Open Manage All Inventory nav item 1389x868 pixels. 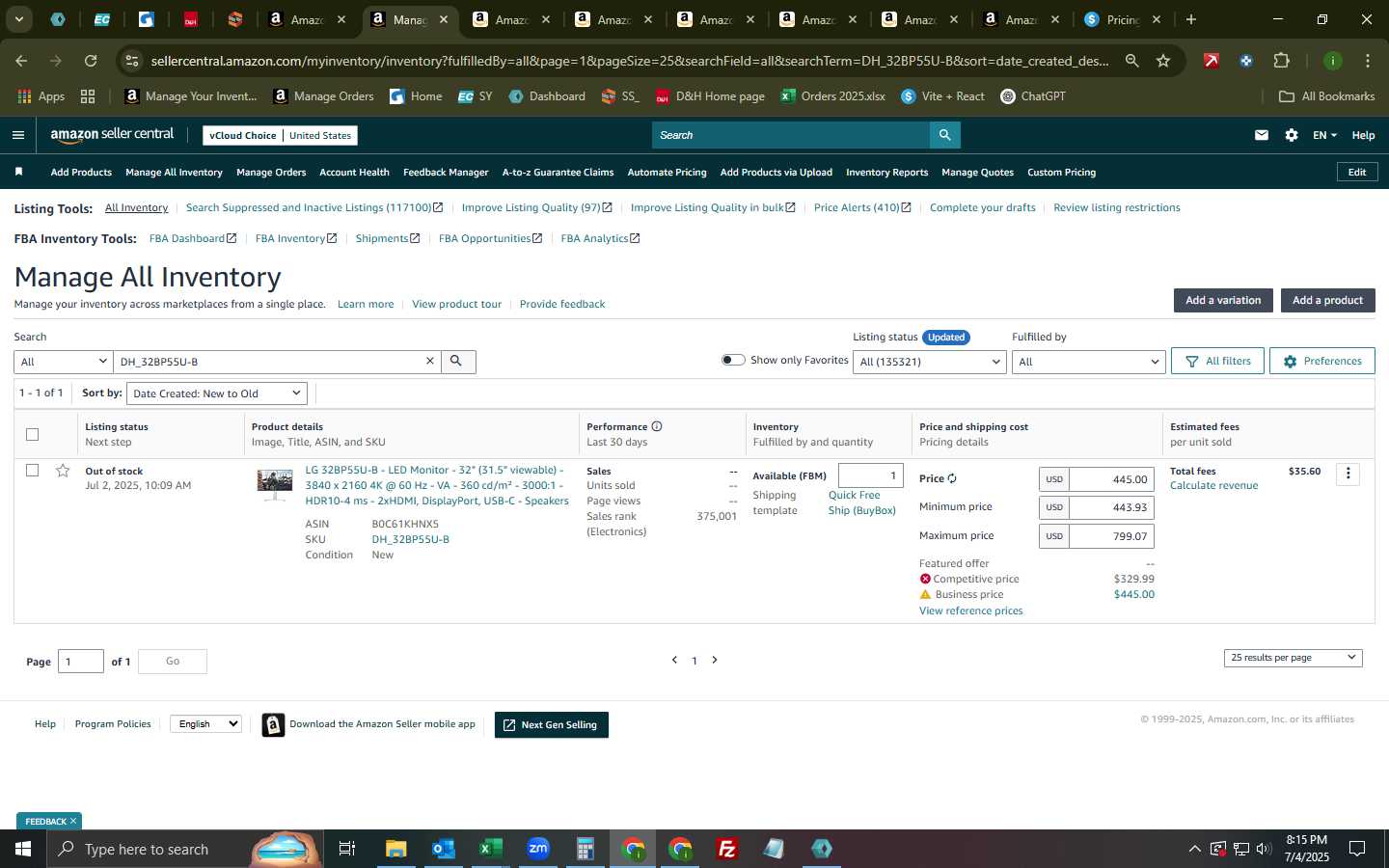(x=174, y=172)
